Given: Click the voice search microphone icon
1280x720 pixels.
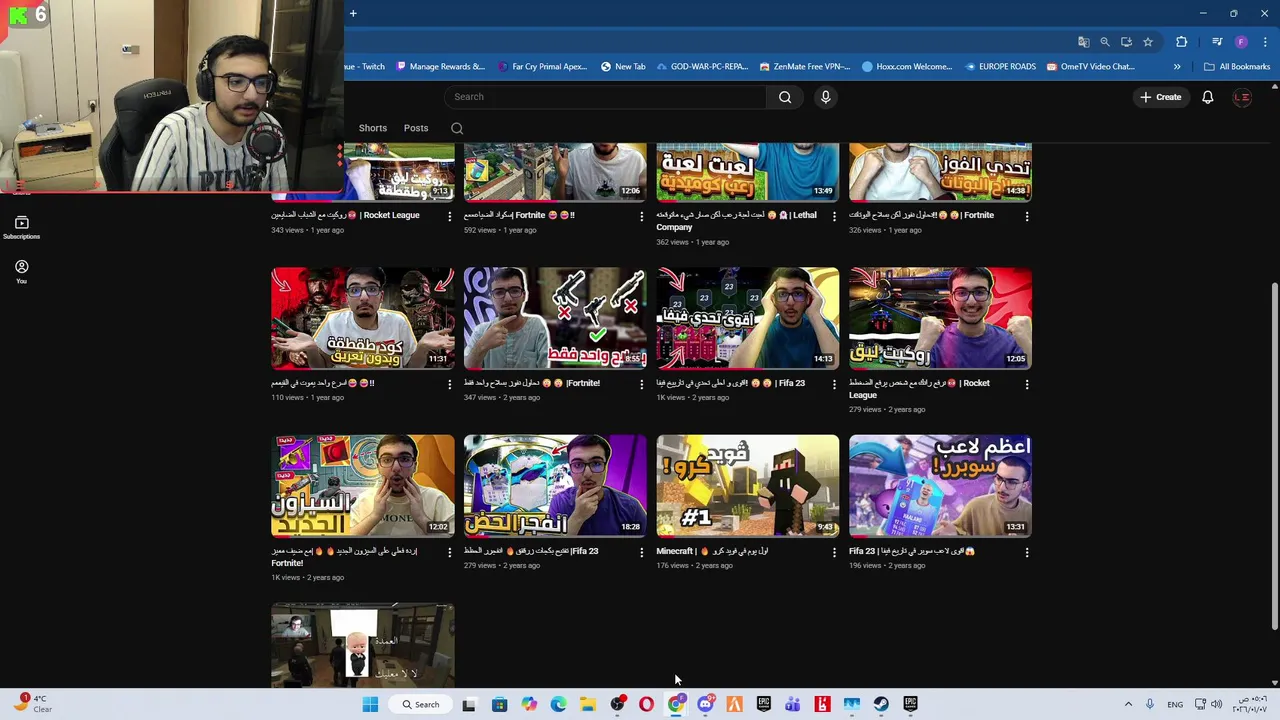Looking at the screenshot, I should pyautogui.click(x=825, y=97).
